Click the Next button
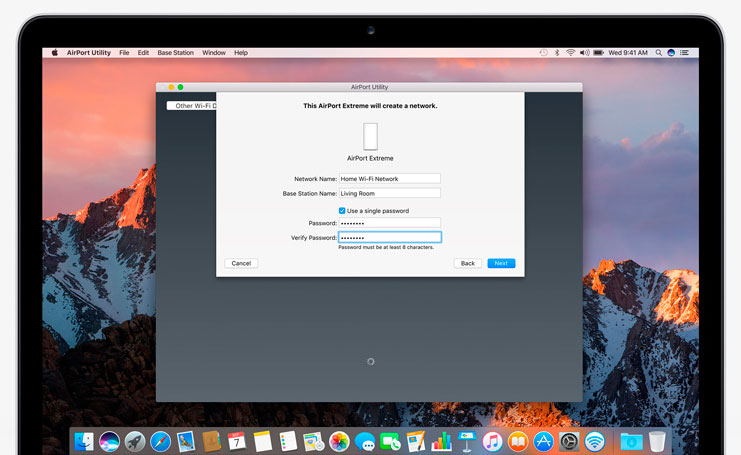 [501, 263]
